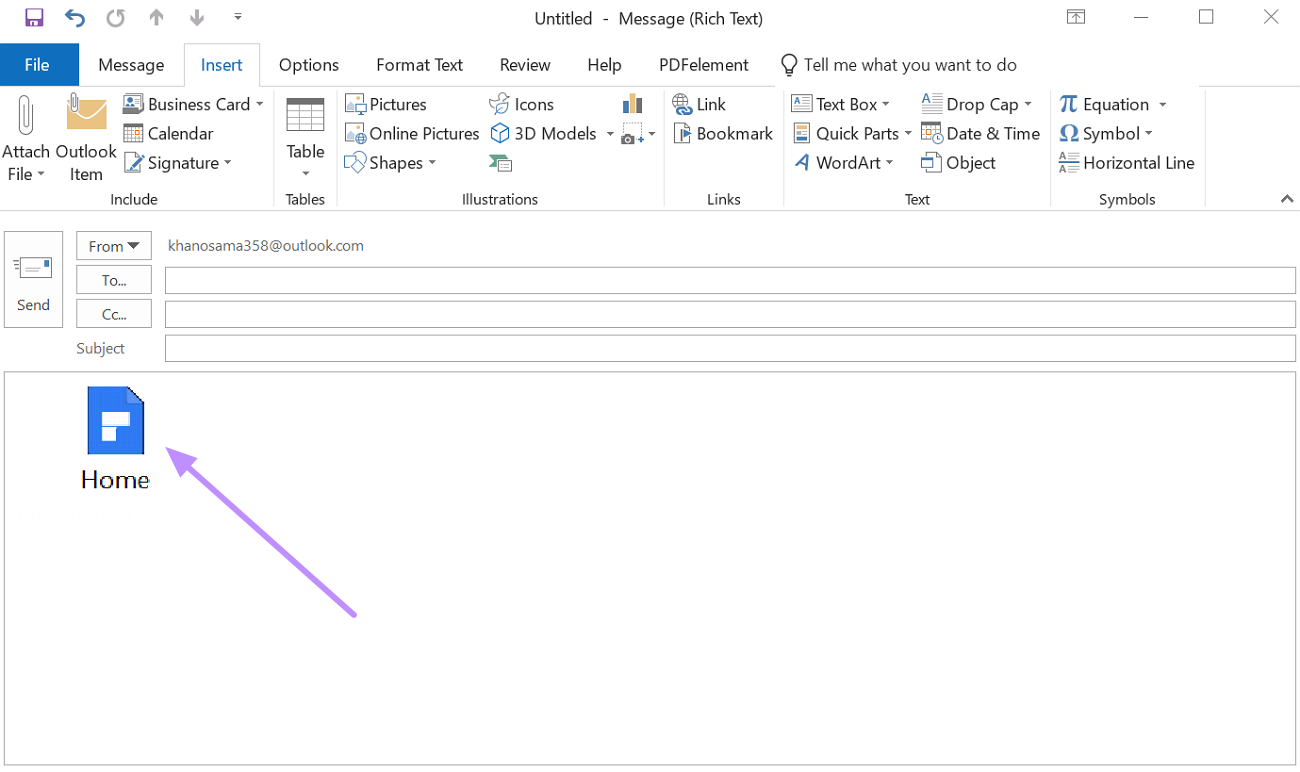This screenshot has width=1300, height=772.
Task: Open the Table dropdown
Action: (x=305, y=138)
